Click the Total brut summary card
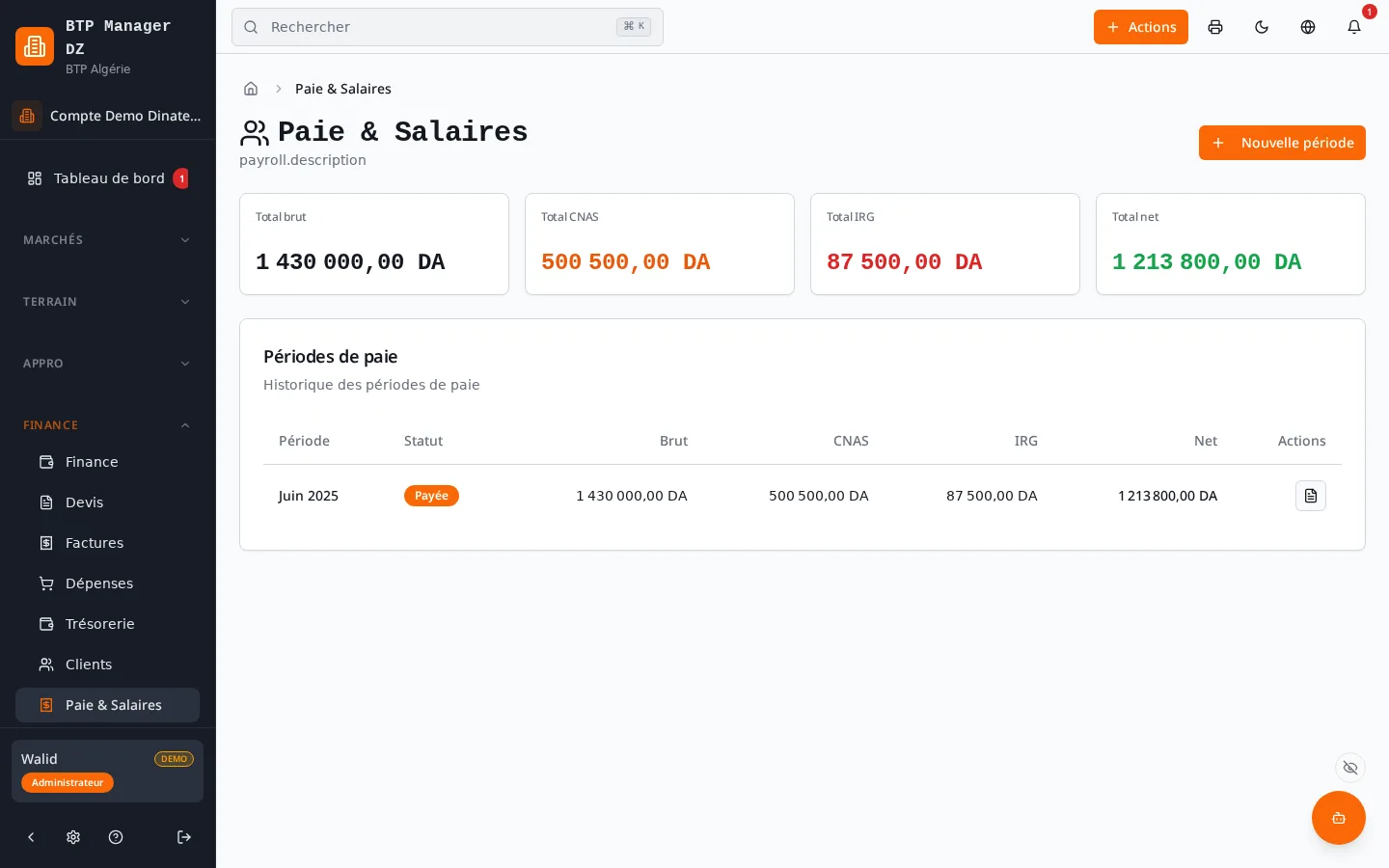 pyautogui.click(x=374, y=244)
